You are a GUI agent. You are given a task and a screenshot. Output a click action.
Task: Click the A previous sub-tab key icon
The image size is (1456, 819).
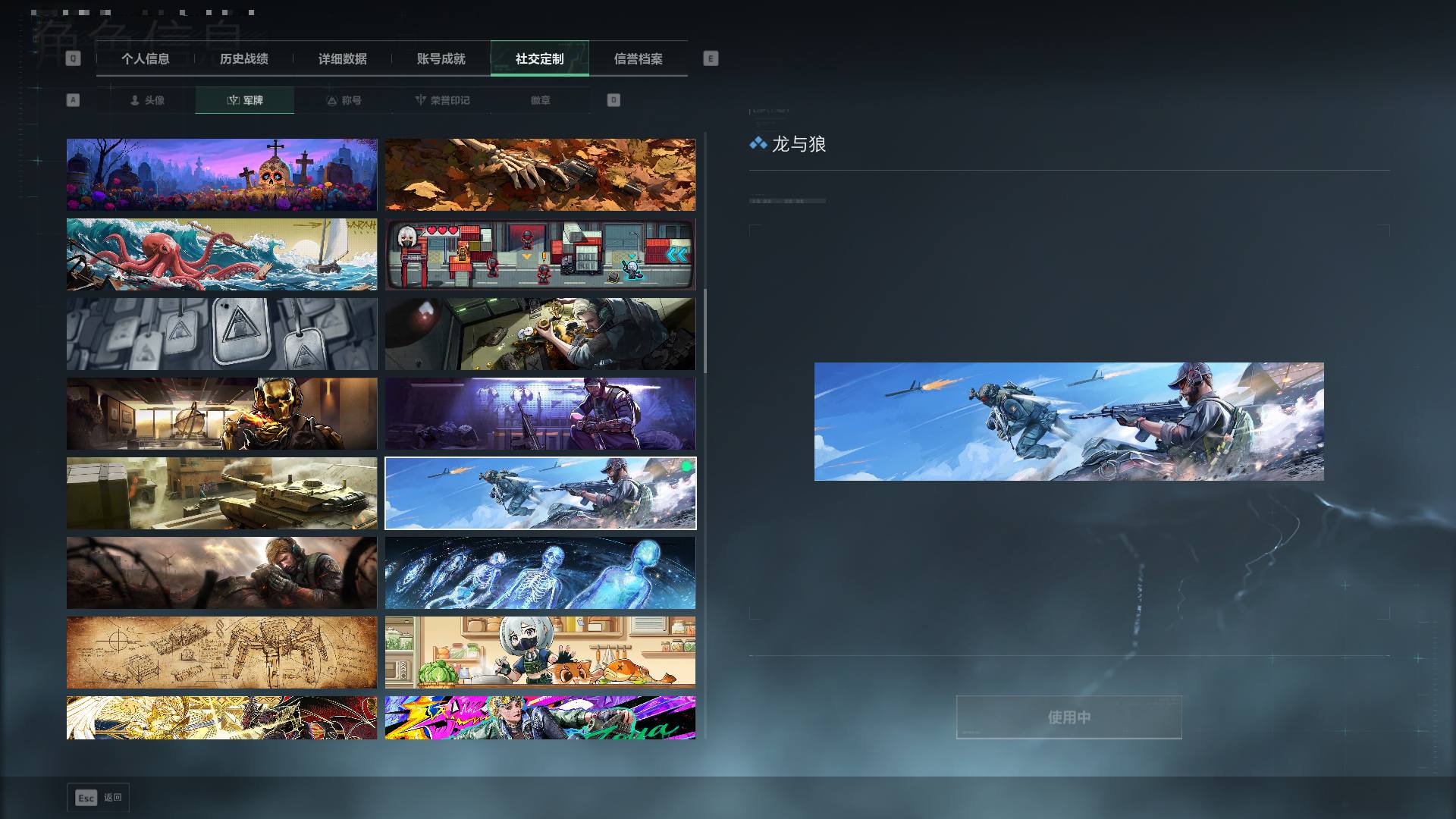[x=73, y=100]
